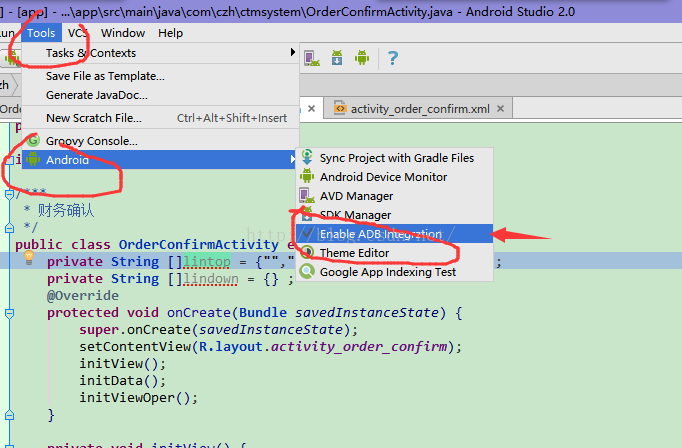Click the Groovy Console icon
Viewport: 682px width, 448px height.
point(33,140)
